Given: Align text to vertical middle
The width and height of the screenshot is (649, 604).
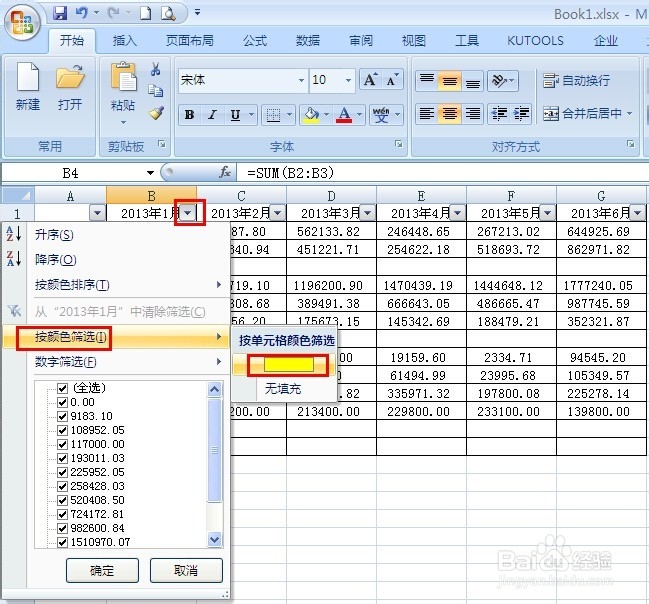Looking at the screenshot, I should [449, 81].
